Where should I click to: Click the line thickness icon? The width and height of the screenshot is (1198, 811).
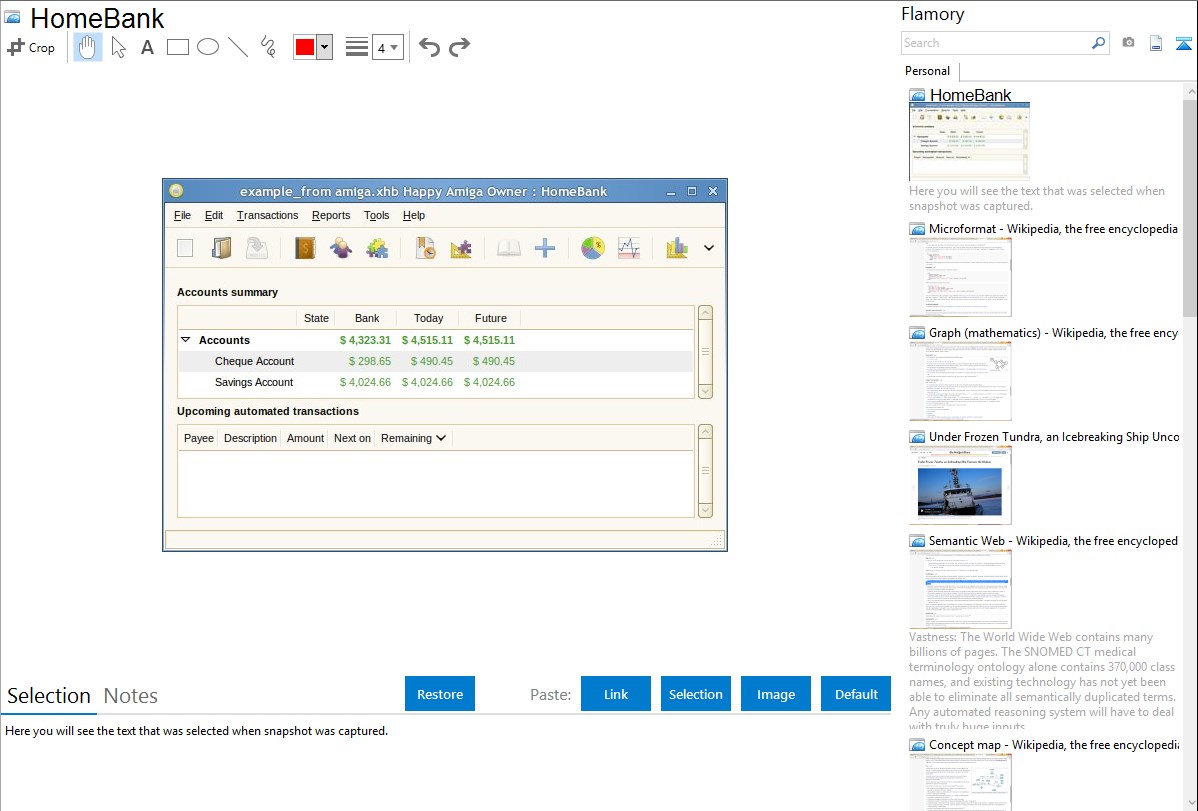pos(357,47)
